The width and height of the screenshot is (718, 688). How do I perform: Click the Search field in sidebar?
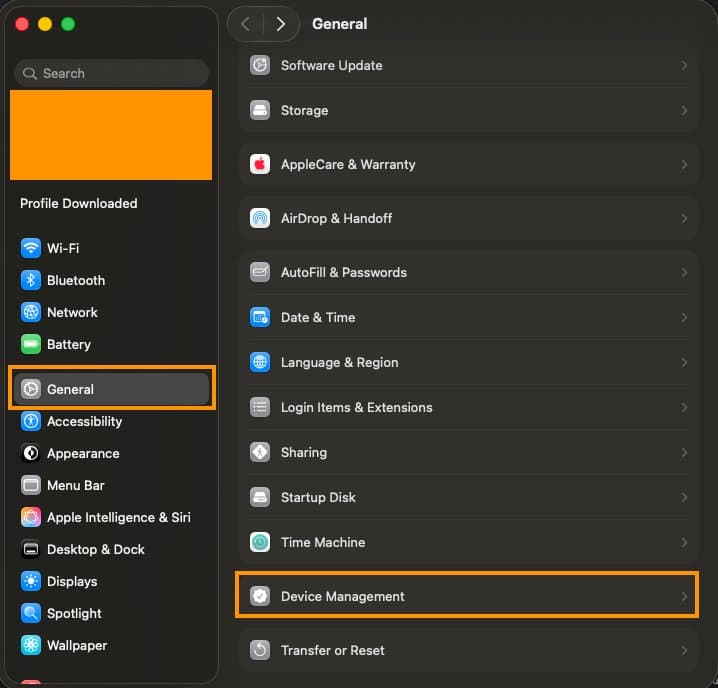coord(112,73)
